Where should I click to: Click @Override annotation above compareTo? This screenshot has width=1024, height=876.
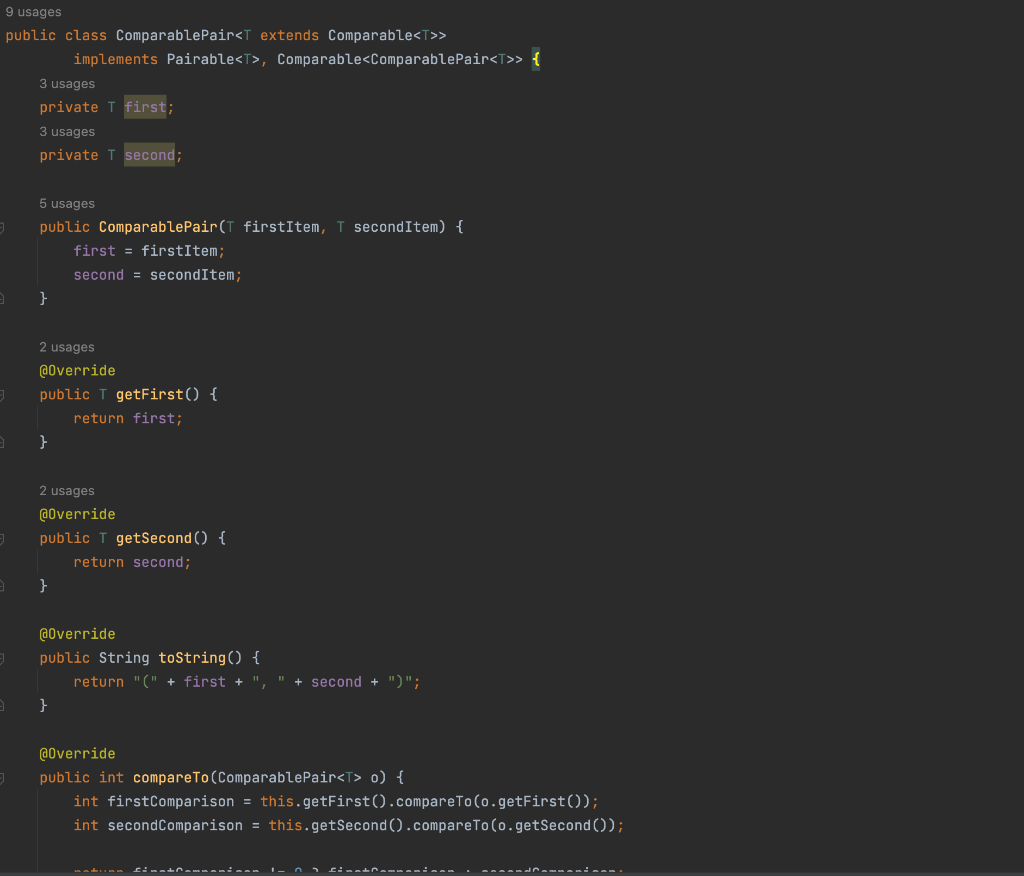tap(77, 754)
